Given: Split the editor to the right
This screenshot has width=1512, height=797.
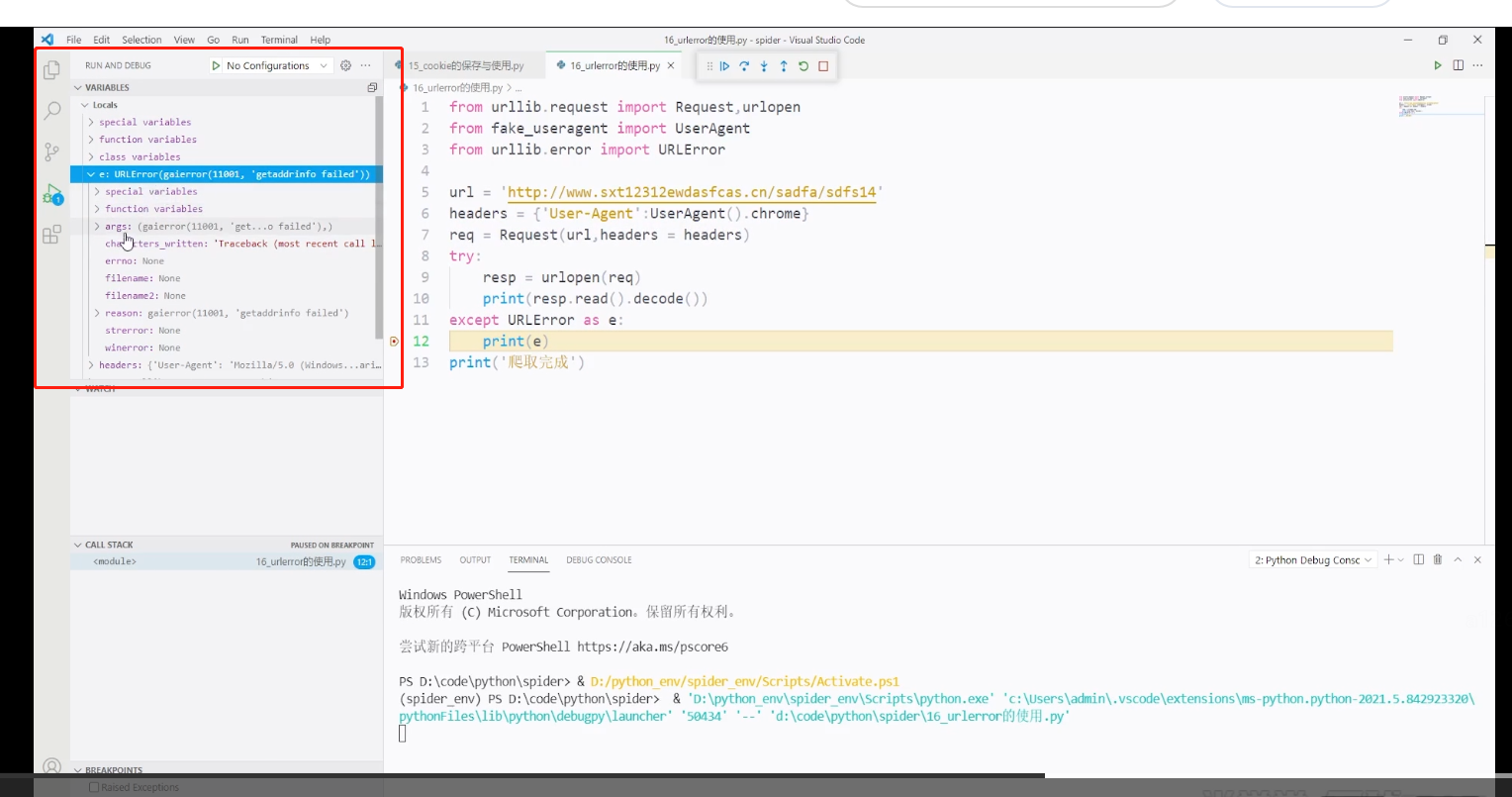Looking at the screenshot, I should point(1458,65).
